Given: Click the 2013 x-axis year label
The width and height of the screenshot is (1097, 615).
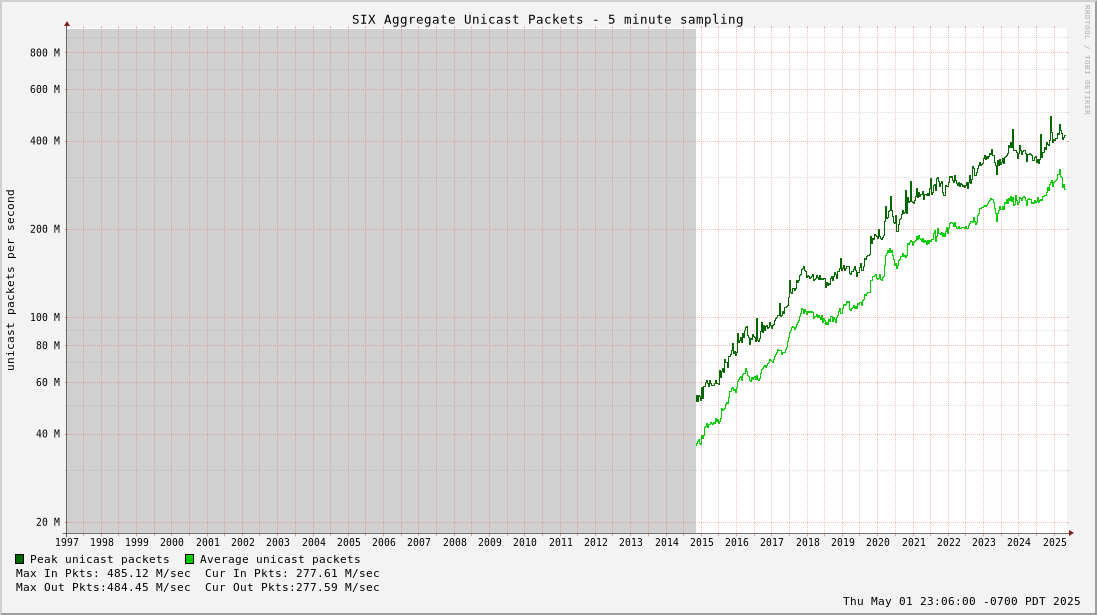Looking at the screenshot, I should pyautogui.click(x=630, y=542).
